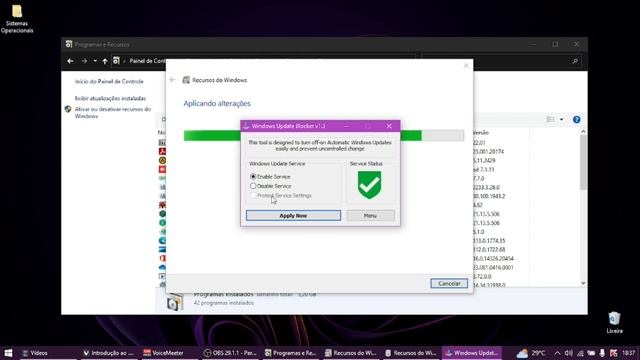Click Ativar ou desativar recursos do Windows
The width and height of the screenshot is (640, 360).
(x=113, y=113)
